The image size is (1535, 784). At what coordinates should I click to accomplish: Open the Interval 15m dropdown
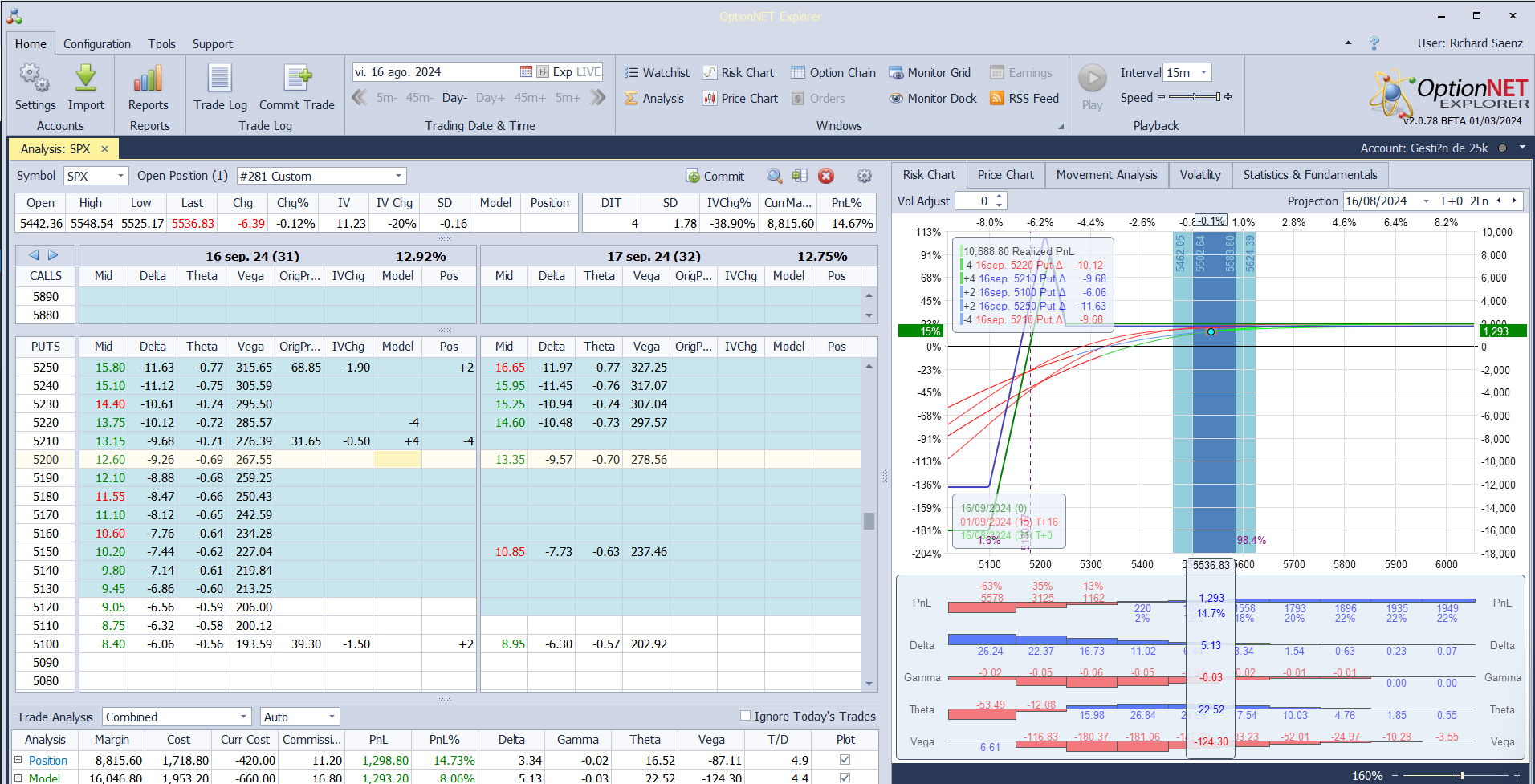pos(1203,72)
